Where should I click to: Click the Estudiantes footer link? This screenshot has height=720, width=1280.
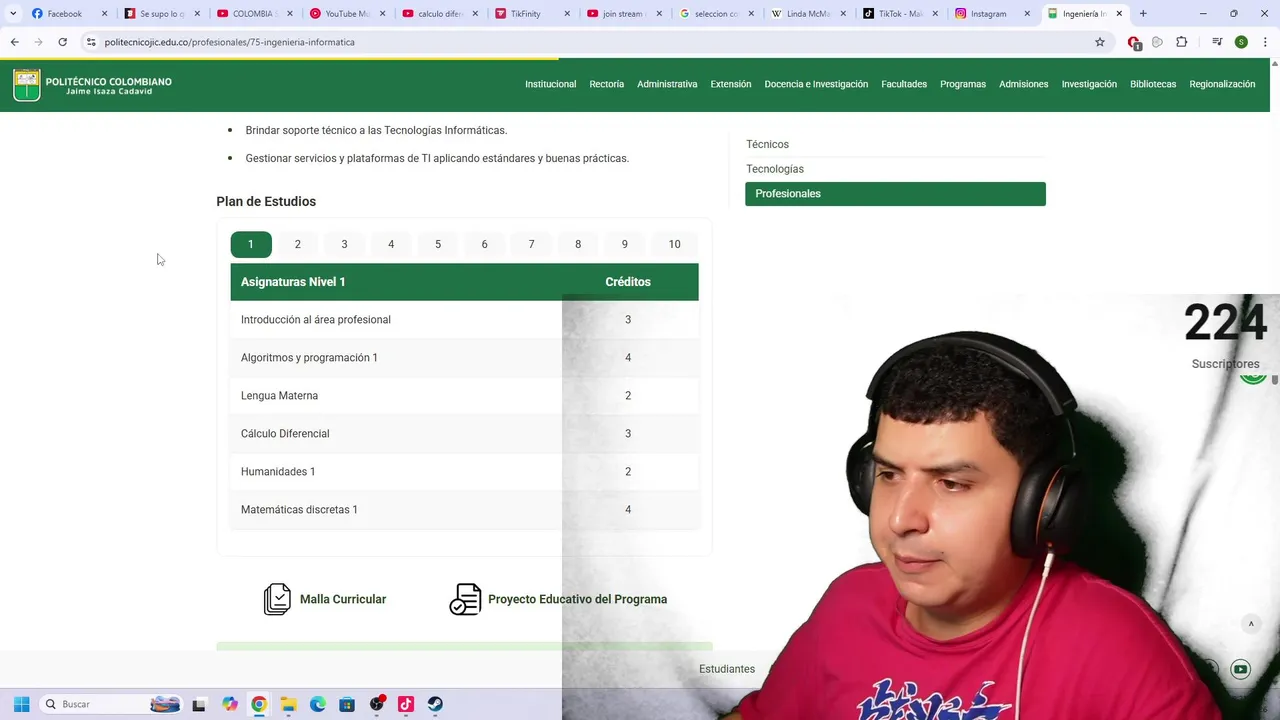727,669
